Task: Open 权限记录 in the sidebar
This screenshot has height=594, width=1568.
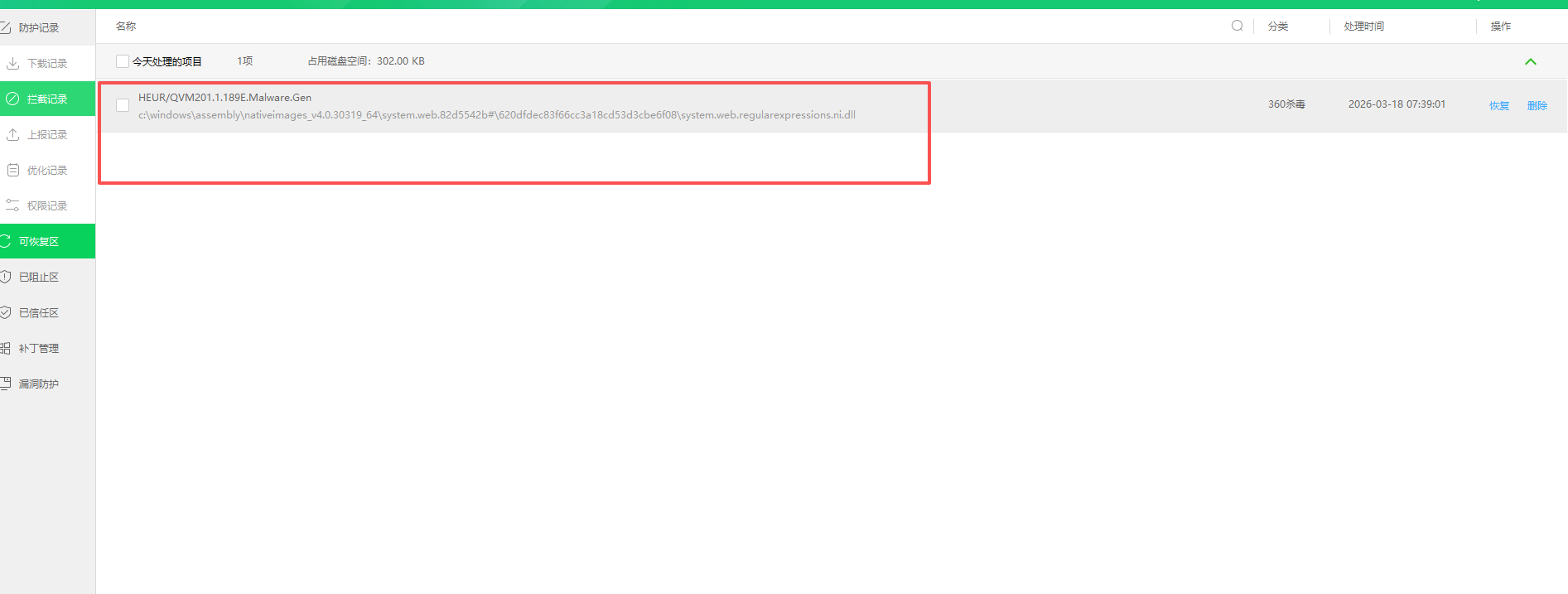Action: [47, 205]
